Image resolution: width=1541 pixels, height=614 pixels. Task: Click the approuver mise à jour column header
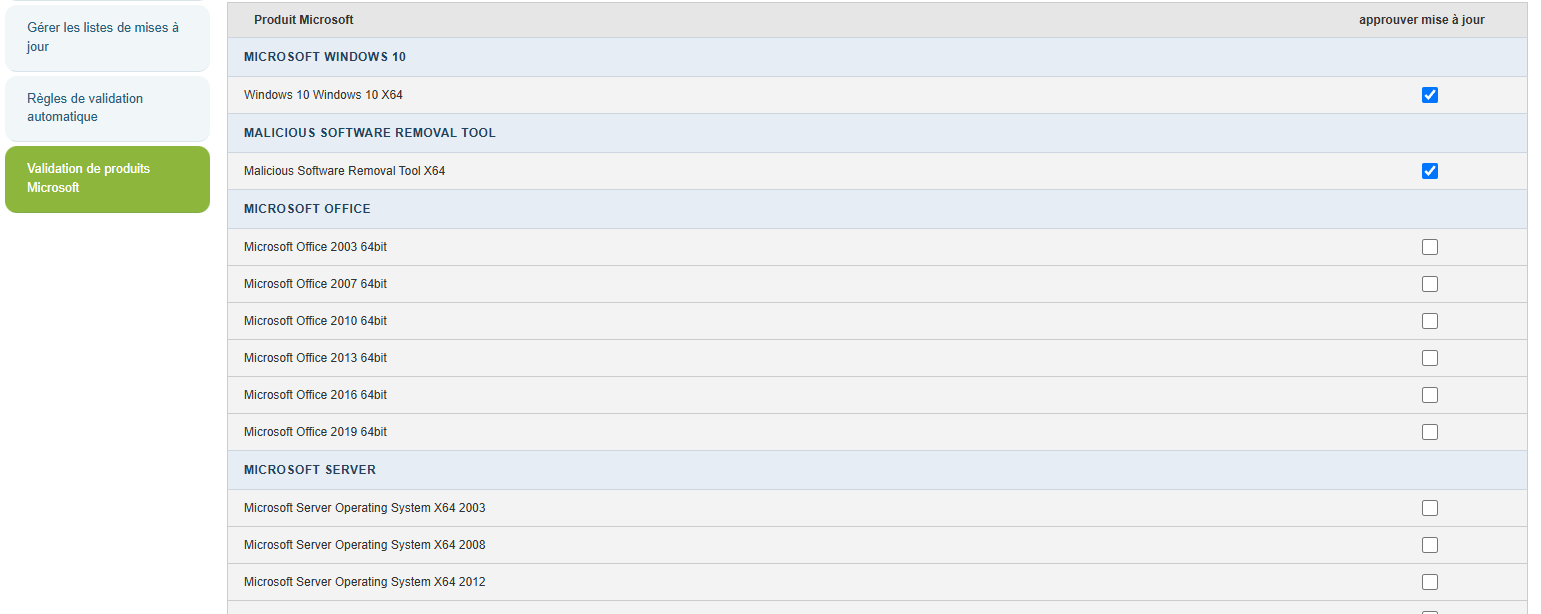(1421, 20)
